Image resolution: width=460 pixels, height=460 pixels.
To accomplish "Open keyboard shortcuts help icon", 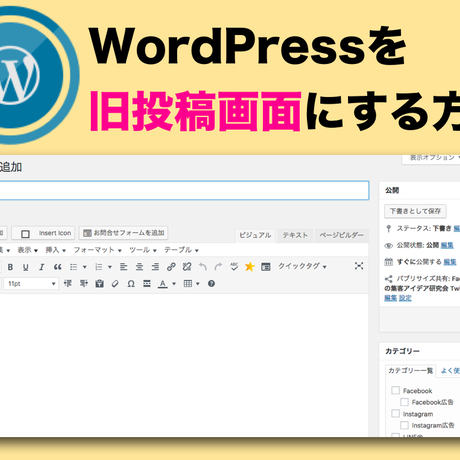I will click(211, 284).
